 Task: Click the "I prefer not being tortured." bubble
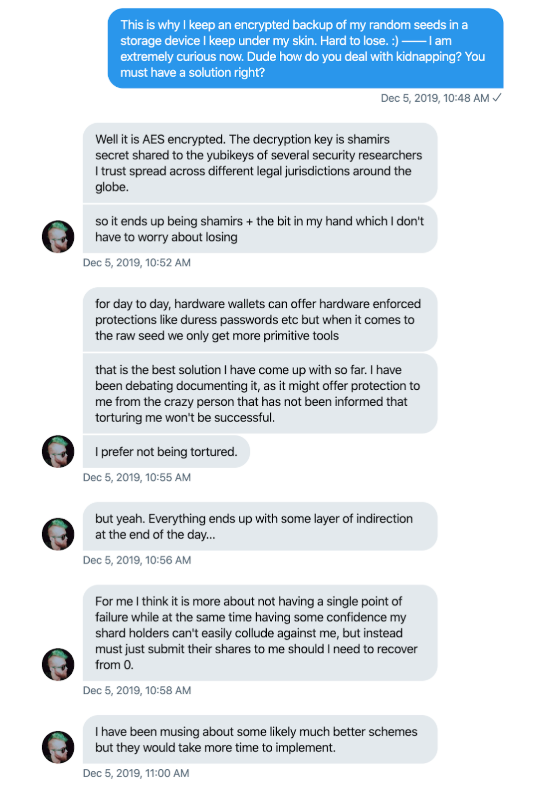[x=166, y=451]
